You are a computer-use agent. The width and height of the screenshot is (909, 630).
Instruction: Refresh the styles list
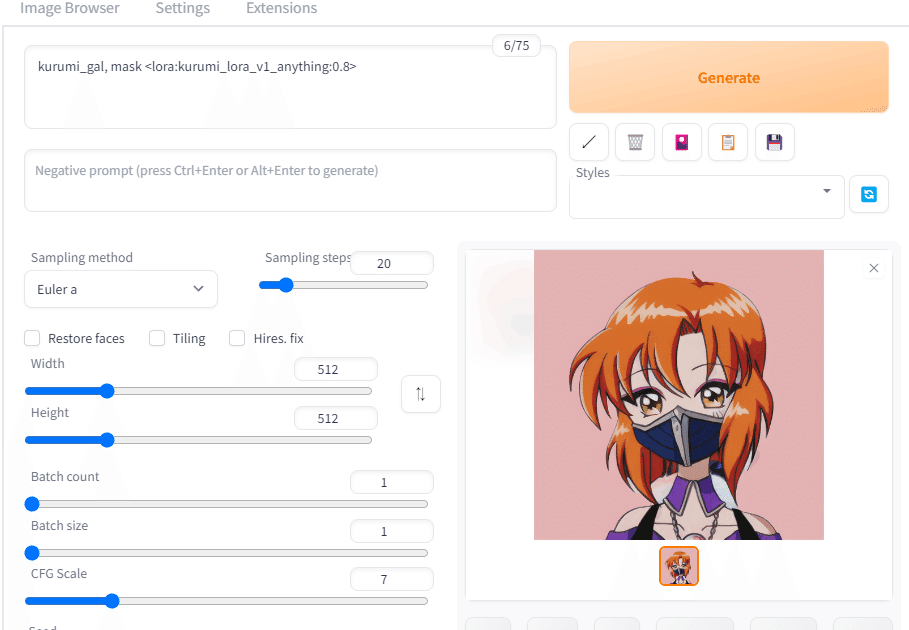pyautogui.click(x=868, y=194)
